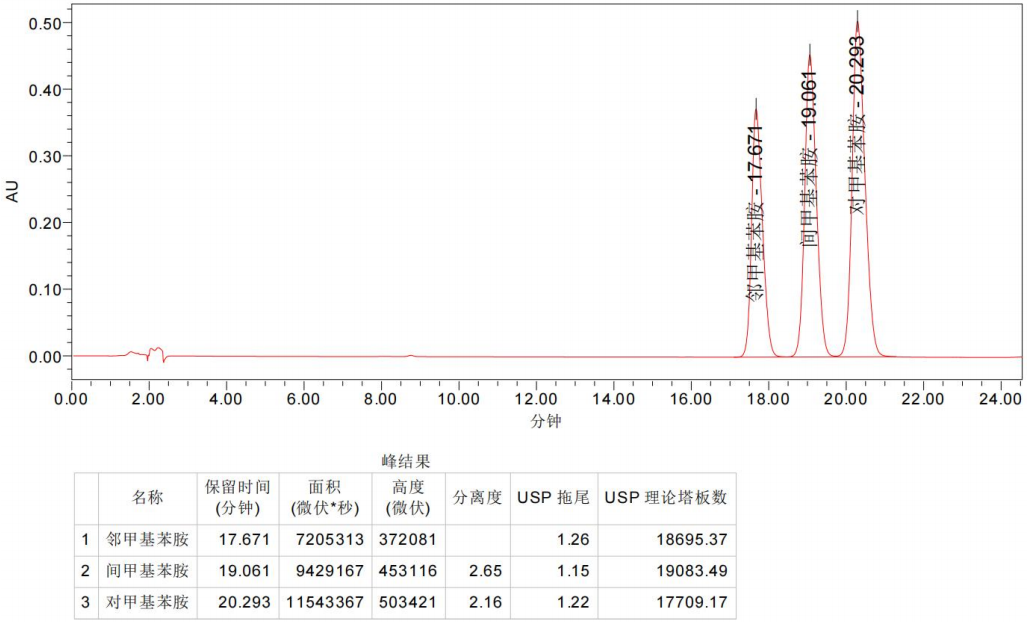Click the 分钟 x-axis label
This screenshot has width=1028, height=622.
point(546,421)
